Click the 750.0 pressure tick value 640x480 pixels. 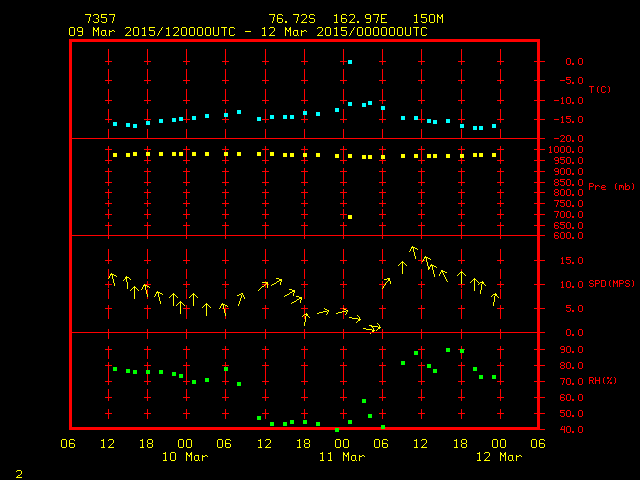(569, 204)
